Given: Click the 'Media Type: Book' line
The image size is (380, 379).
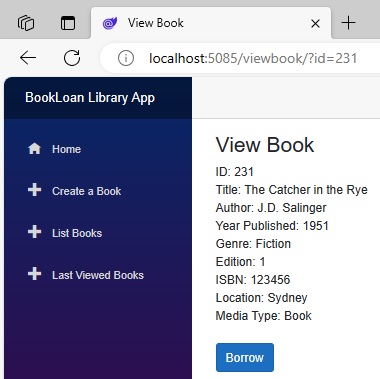Looking at the screenshot, I should tap(264, 316).
